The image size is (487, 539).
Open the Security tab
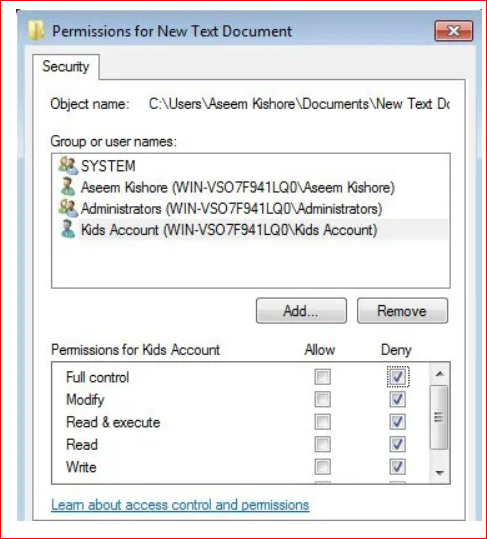66,66
